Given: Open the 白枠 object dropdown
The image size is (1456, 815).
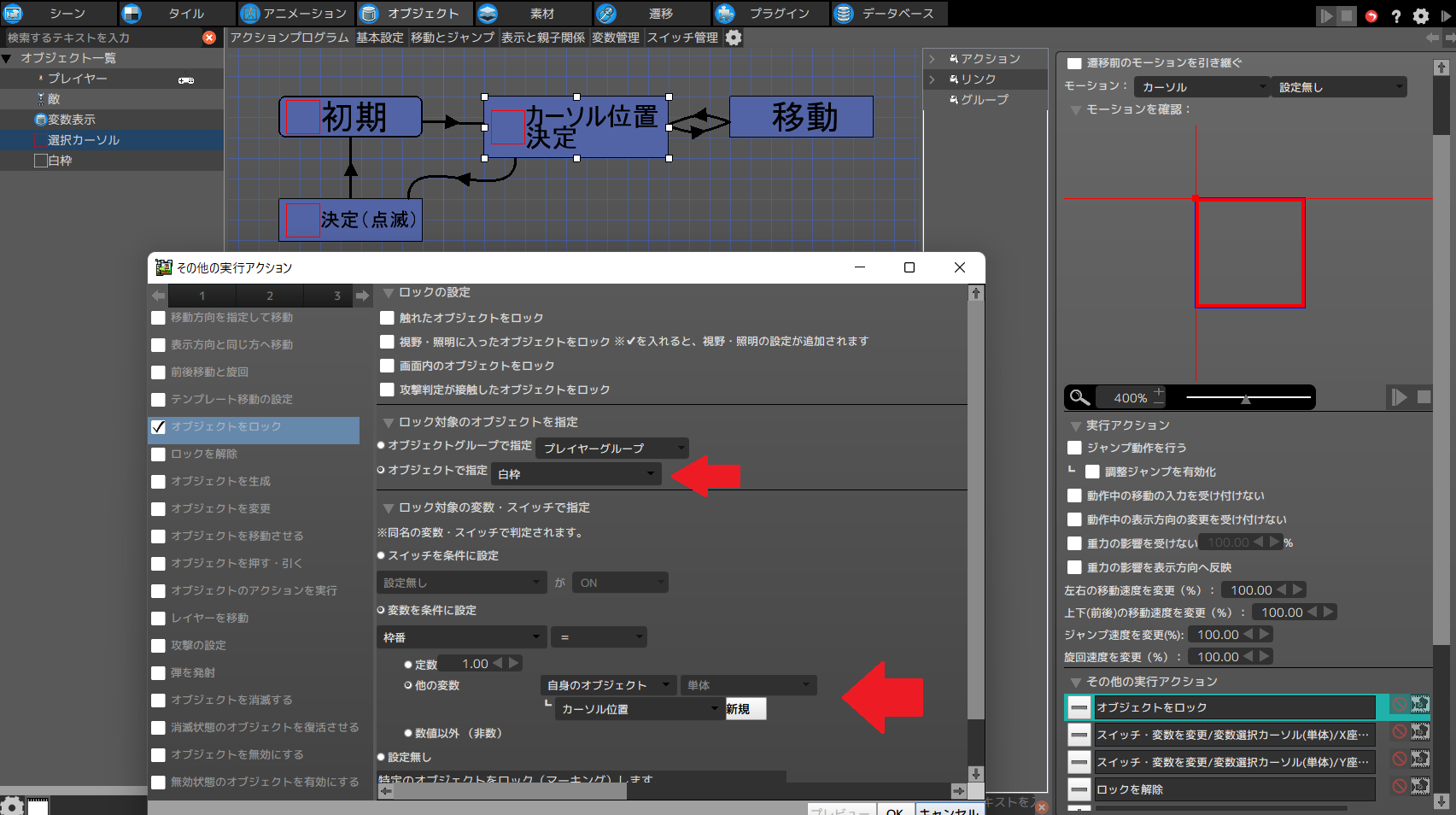Looking at the screenshot, I should (x=576, y=473).
